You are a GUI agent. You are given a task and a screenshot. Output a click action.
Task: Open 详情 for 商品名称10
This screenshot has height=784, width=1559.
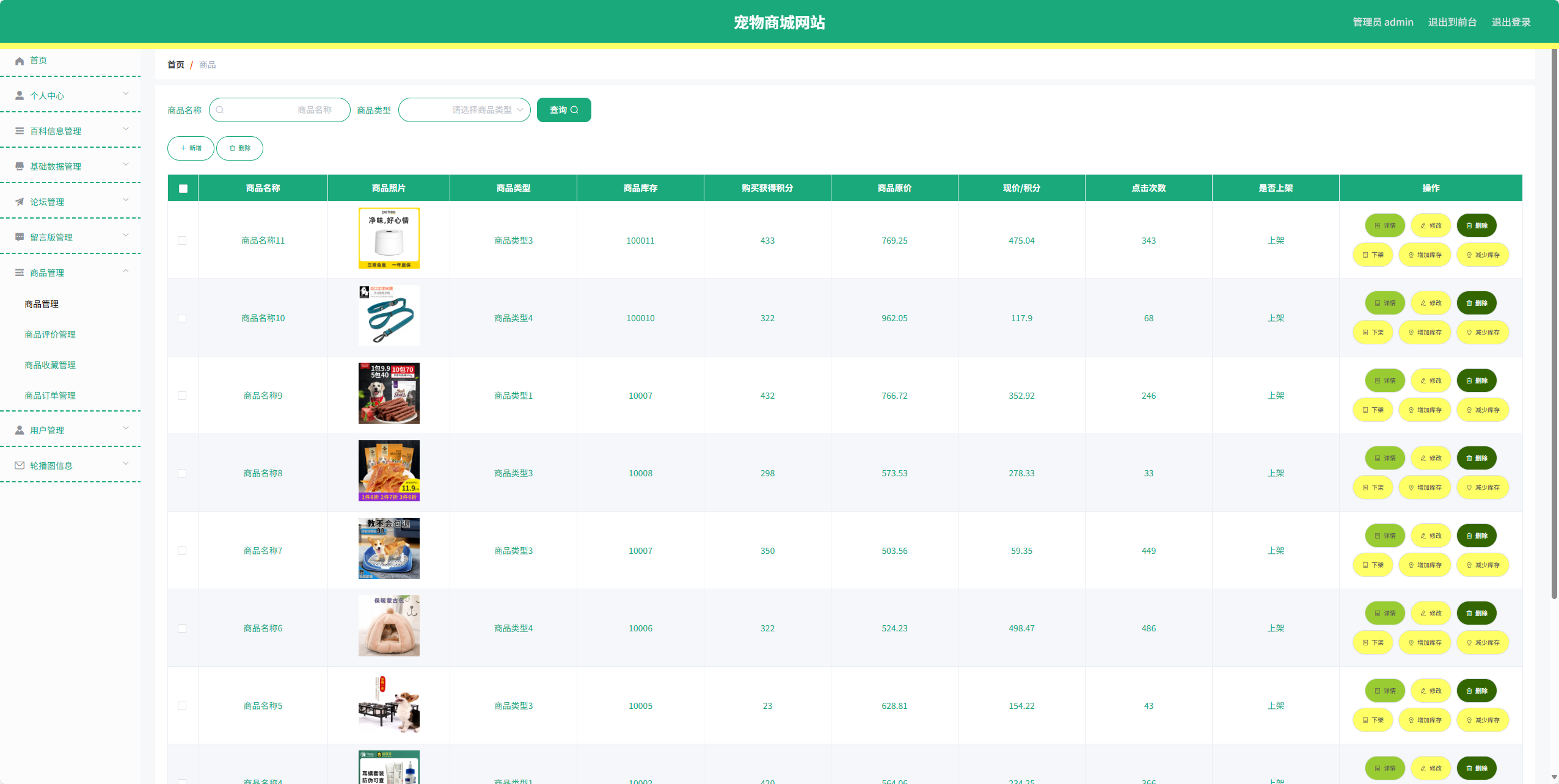[1384, 303]
